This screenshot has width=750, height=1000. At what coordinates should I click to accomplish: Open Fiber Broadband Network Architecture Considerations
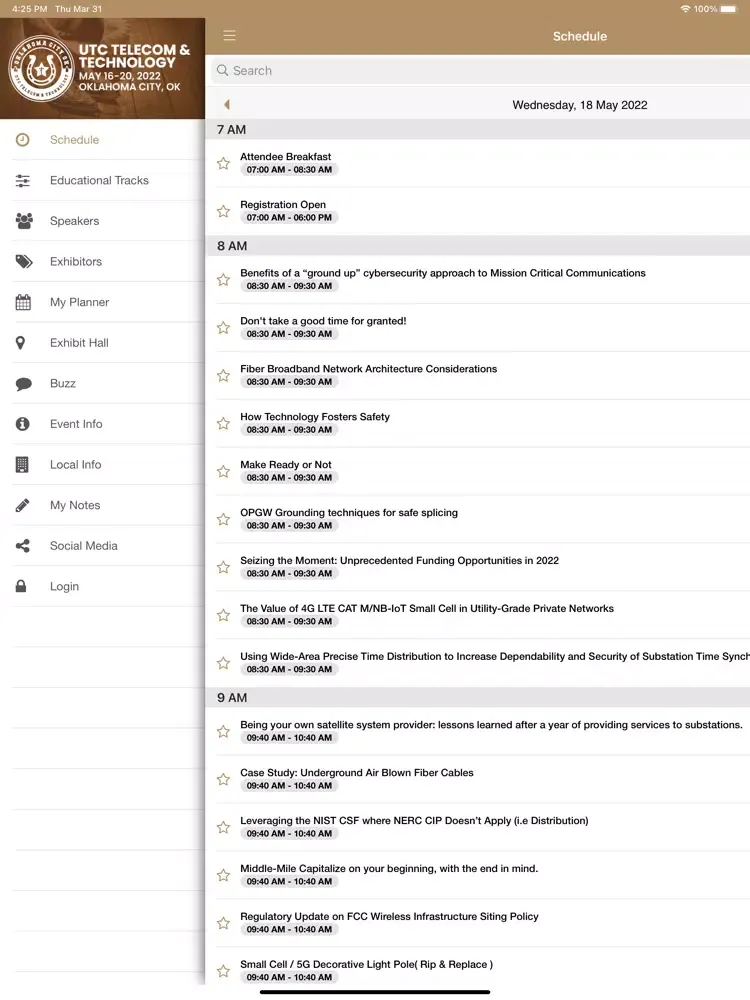pyautogui.click(x=478, y=375)
